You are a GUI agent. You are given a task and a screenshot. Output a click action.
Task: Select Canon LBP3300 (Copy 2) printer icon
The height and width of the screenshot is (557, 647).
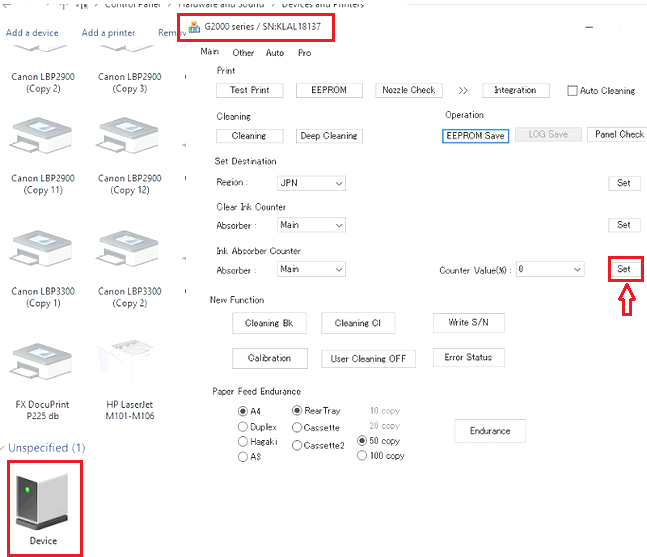point(127,253)
